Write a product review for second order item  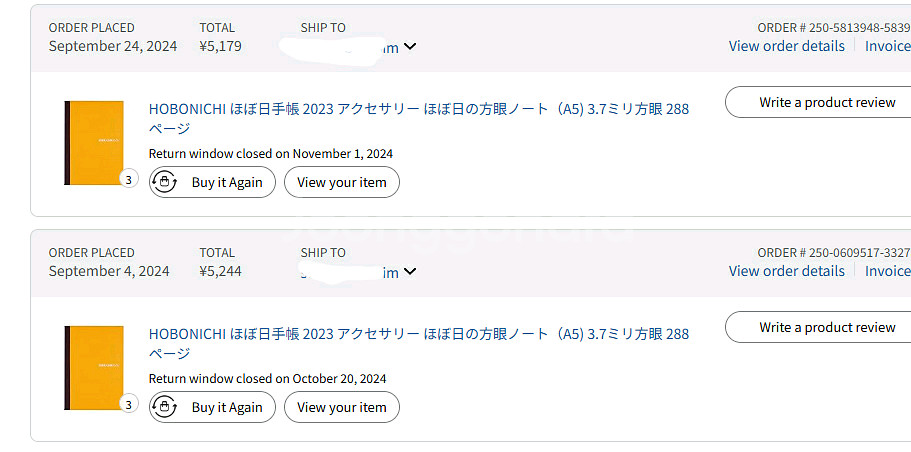coord(818,327)
